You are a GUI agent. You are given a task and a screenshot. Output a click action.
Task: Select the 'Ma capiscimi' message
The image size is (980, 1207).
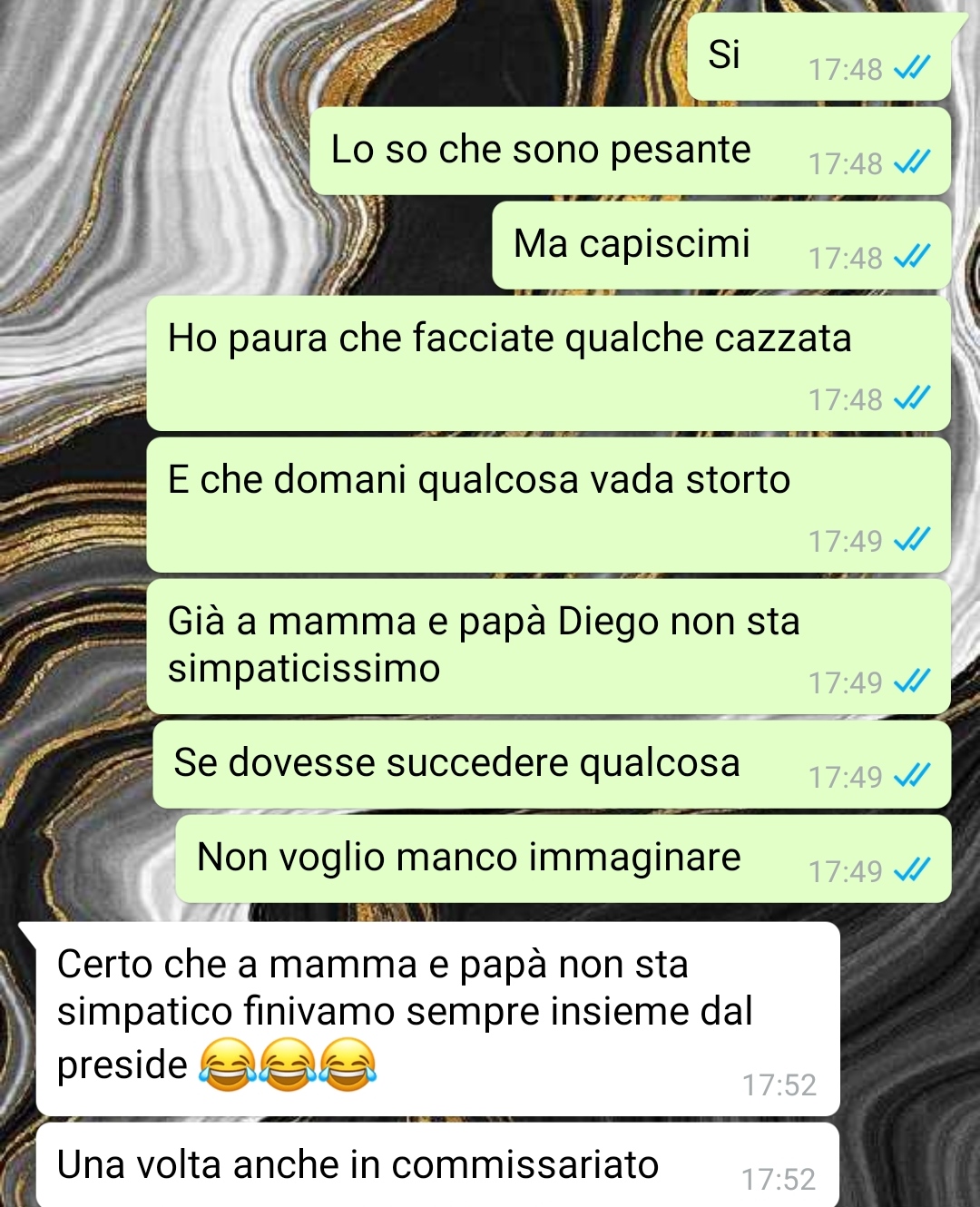(721, 245)
